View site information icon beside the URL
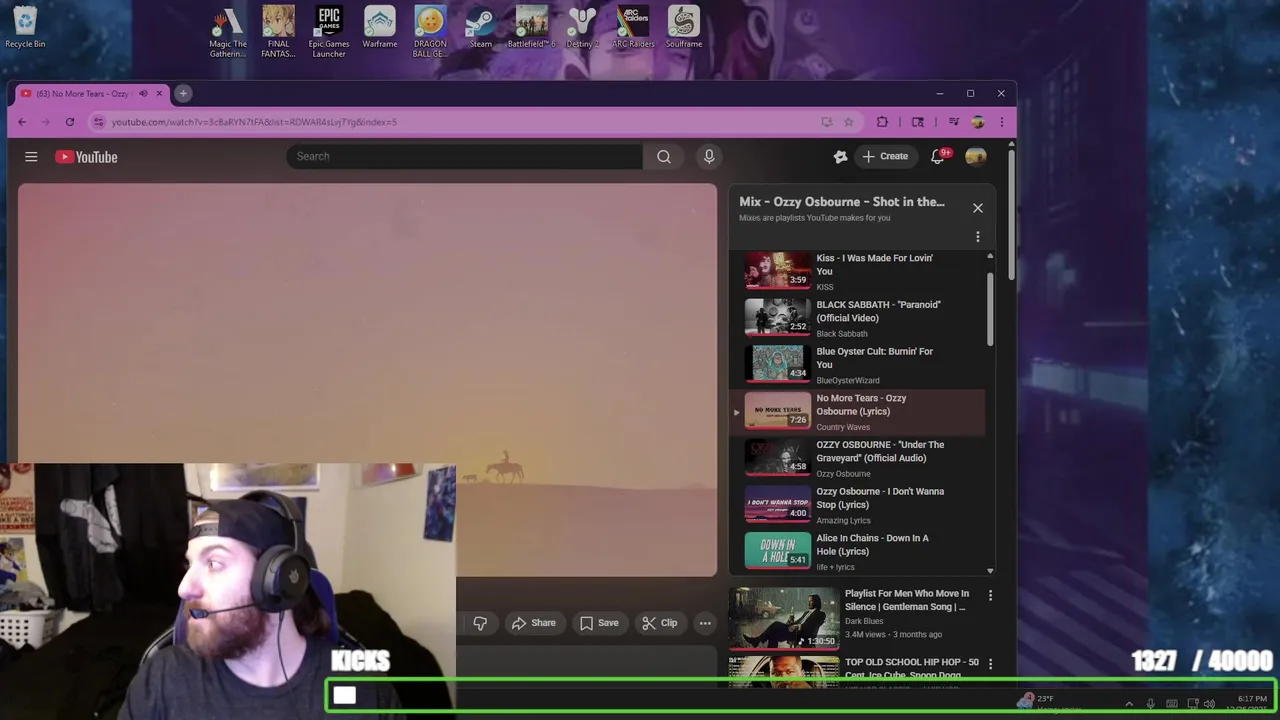1280x720 pixels. click(x=98, y=122)
